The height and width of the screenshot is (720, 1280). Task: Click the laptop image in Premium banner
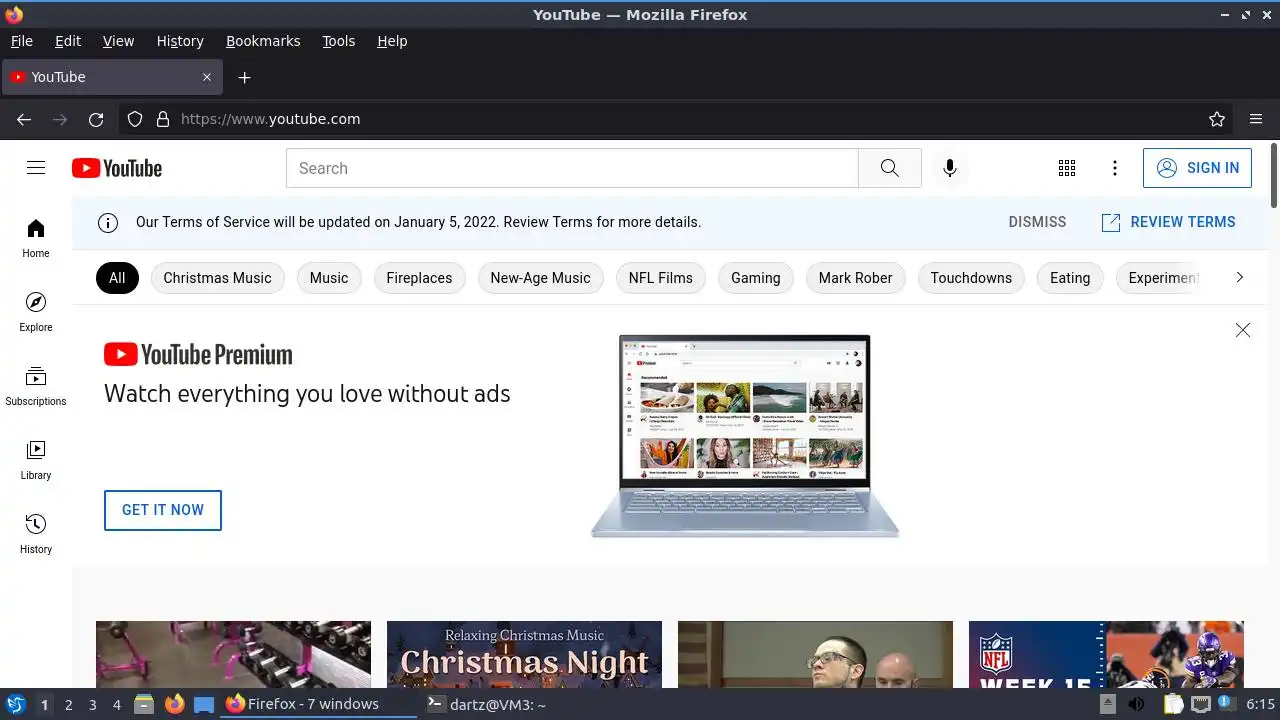click(x=745, y=436)
